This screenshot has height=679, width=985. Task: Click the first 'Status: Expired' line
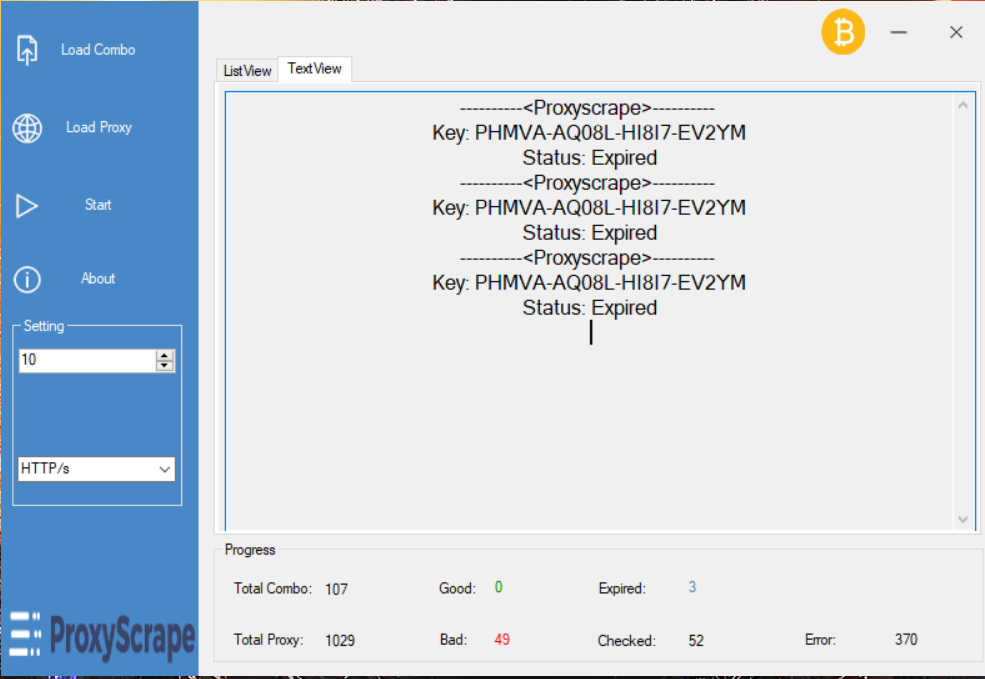(590, 158)
